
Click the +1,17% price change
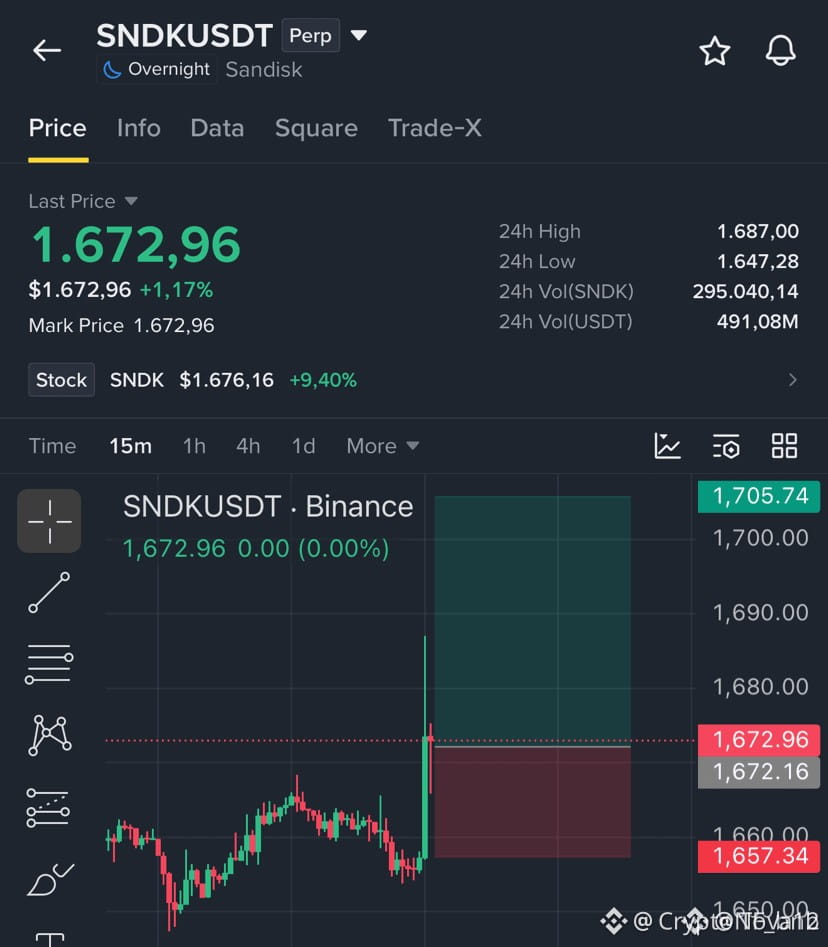pyautogui.click(x=176, y=291)
